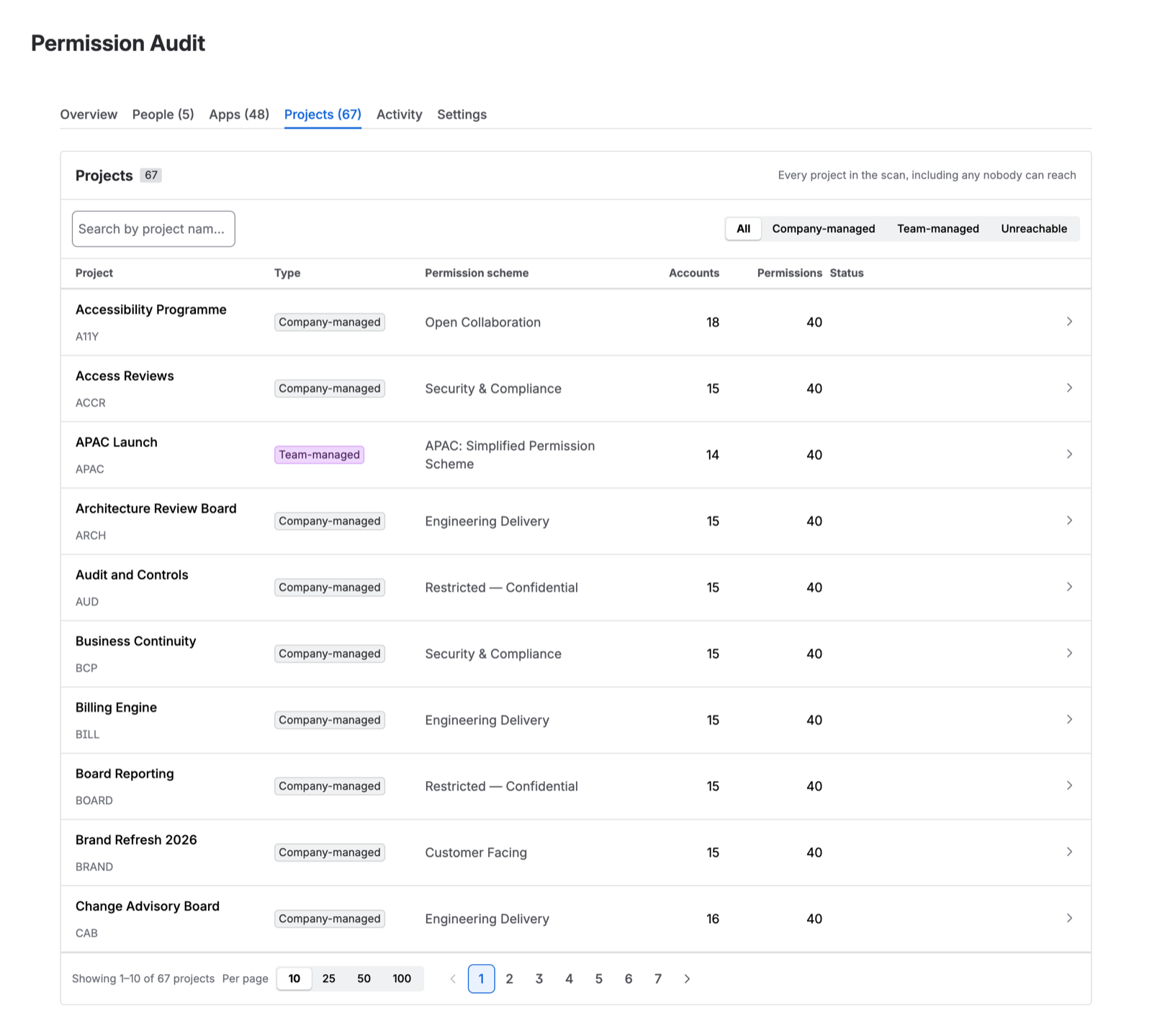Open Business Continuity project name
The image size is (1152, 1036).
pos(136,641)
